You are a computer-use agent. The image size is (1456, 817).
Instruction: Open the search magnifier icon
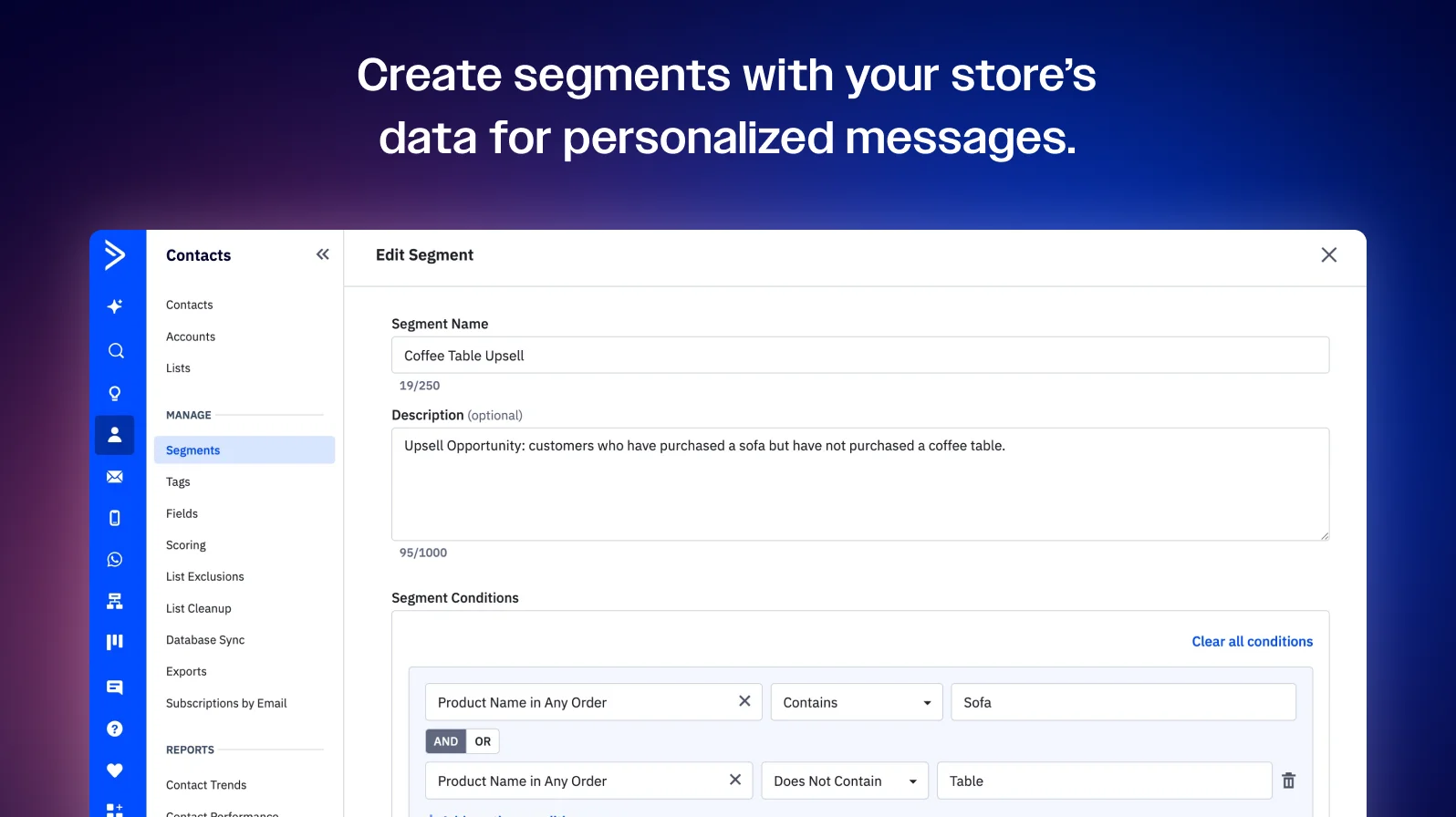(x=115, y=351)
